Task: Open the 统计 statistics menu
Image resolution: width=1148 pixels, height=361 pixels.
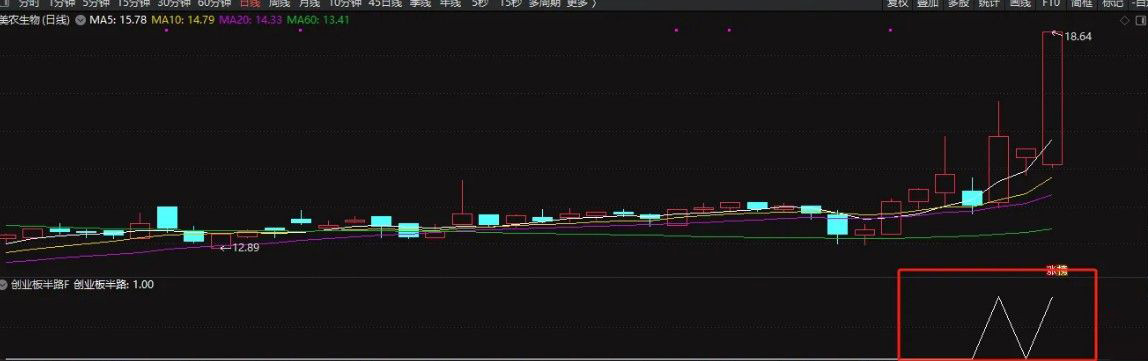Action: (989, 3)
